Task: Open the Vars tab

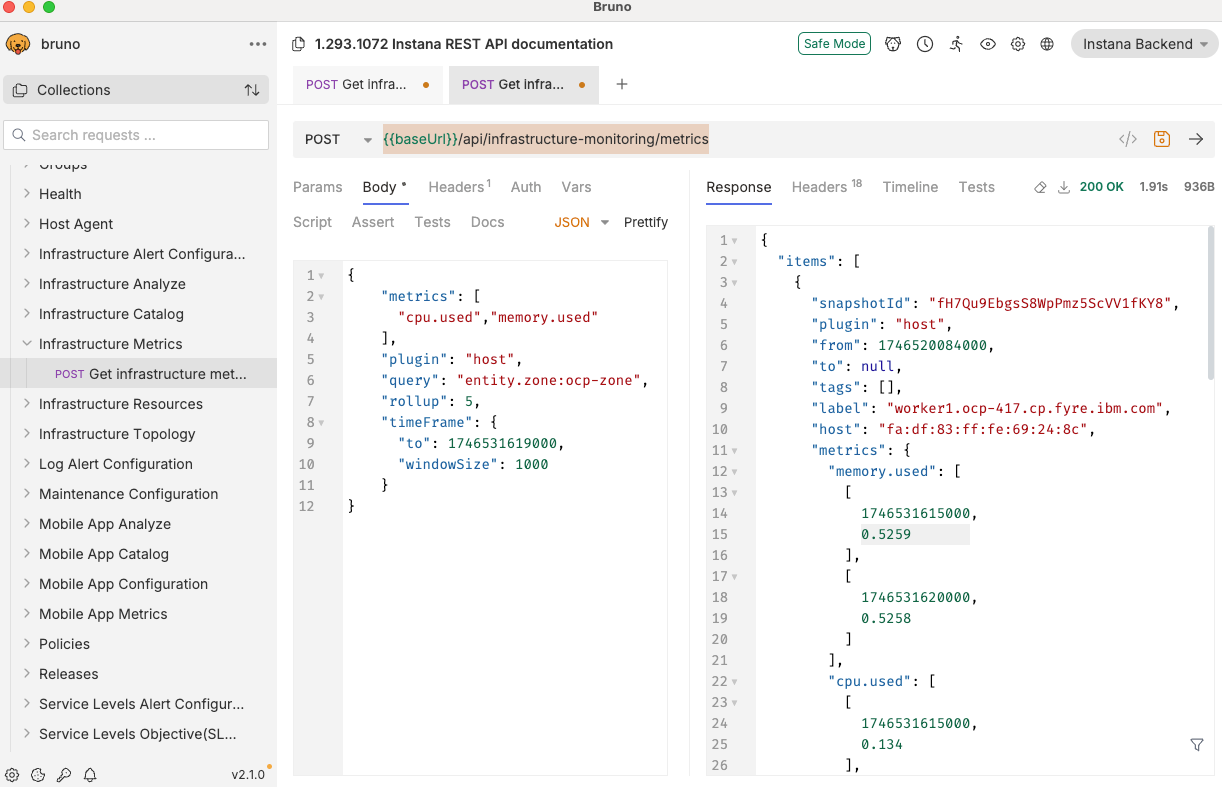Action: click(576, 187)
